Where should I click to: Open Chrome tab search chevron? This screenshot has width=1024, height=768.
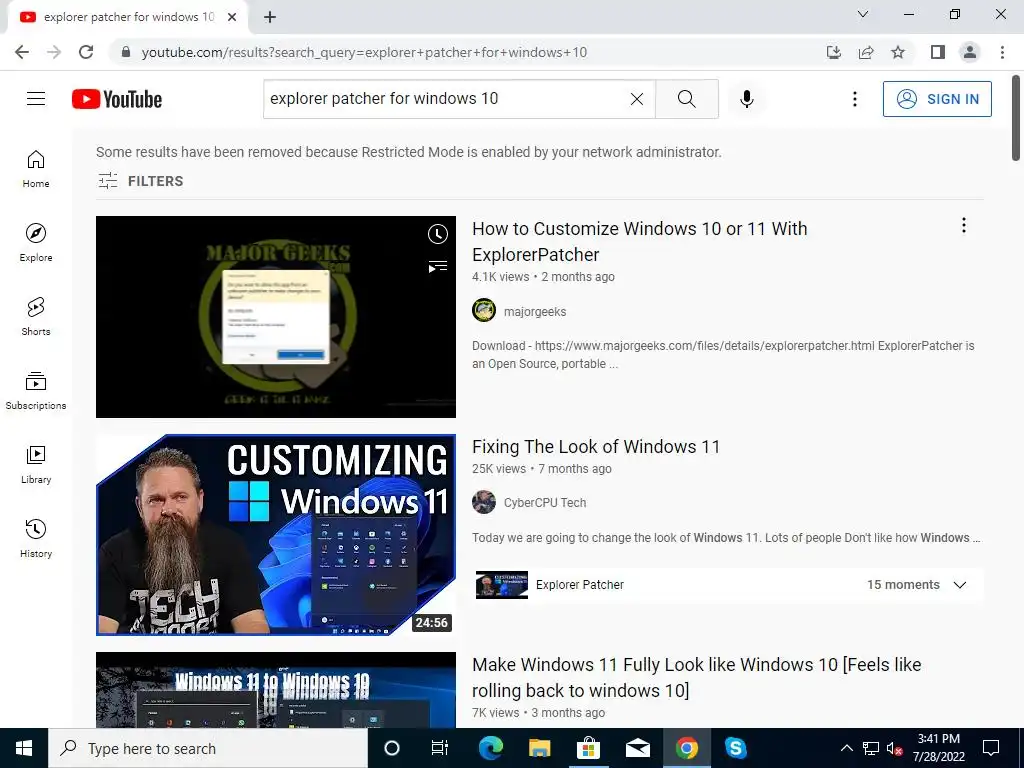point(863,14)
